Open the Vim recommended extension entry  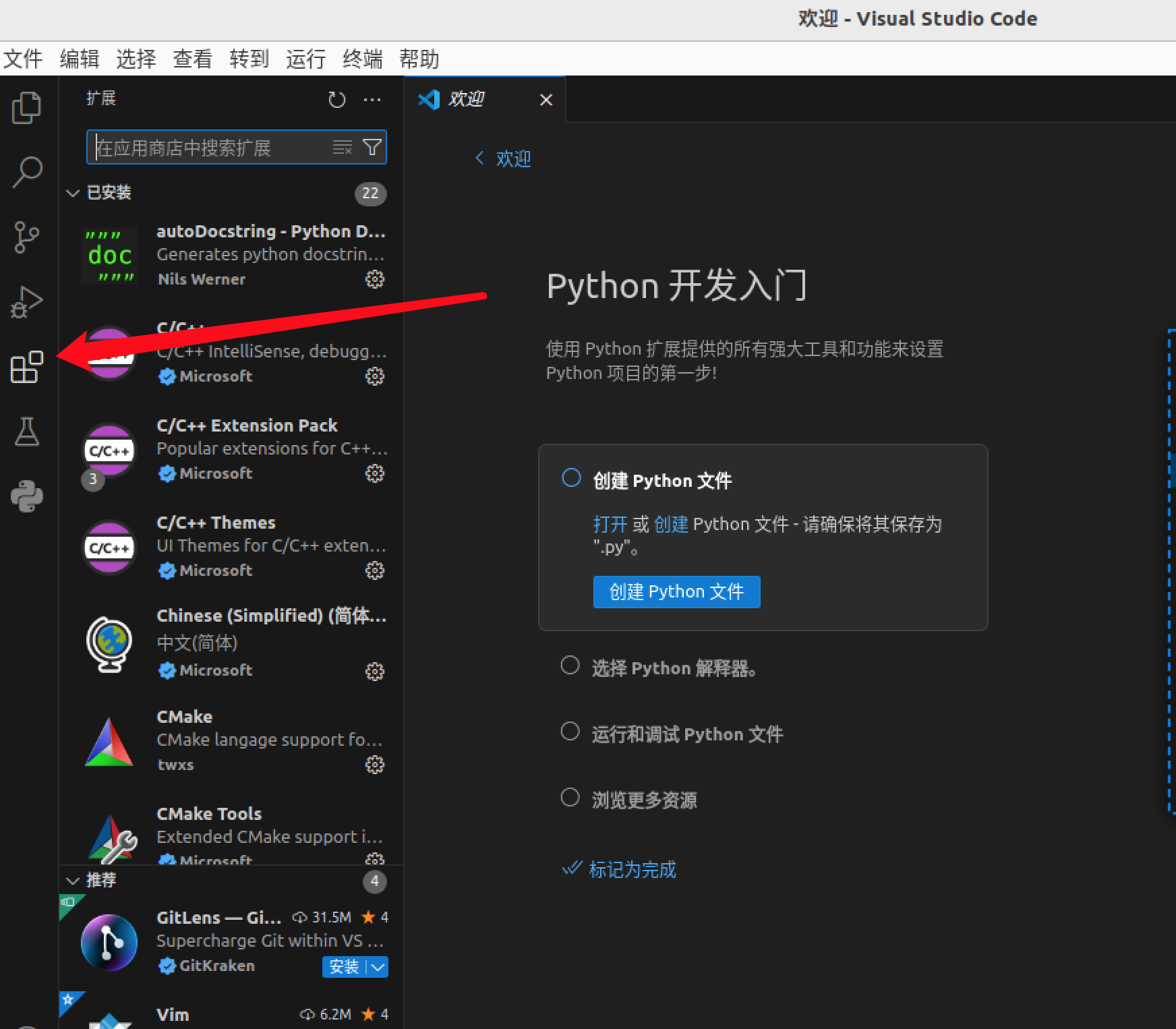(x=231, y=1011)
